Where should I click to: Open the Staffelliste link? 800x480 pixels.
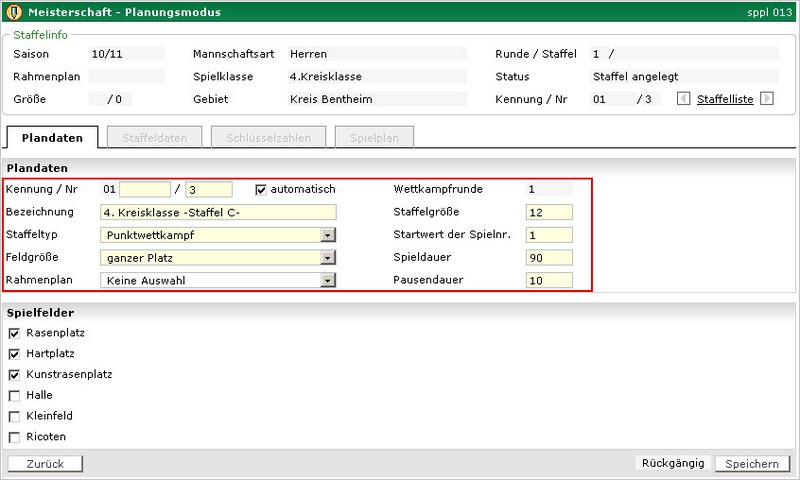[725, 99]
